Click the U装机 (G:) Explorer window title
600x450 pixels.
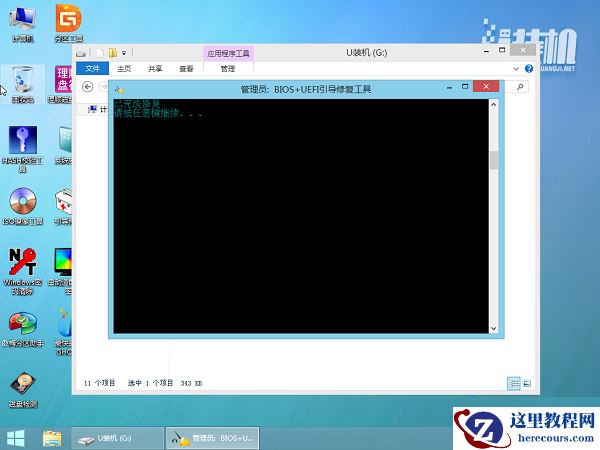click(367, 53)
